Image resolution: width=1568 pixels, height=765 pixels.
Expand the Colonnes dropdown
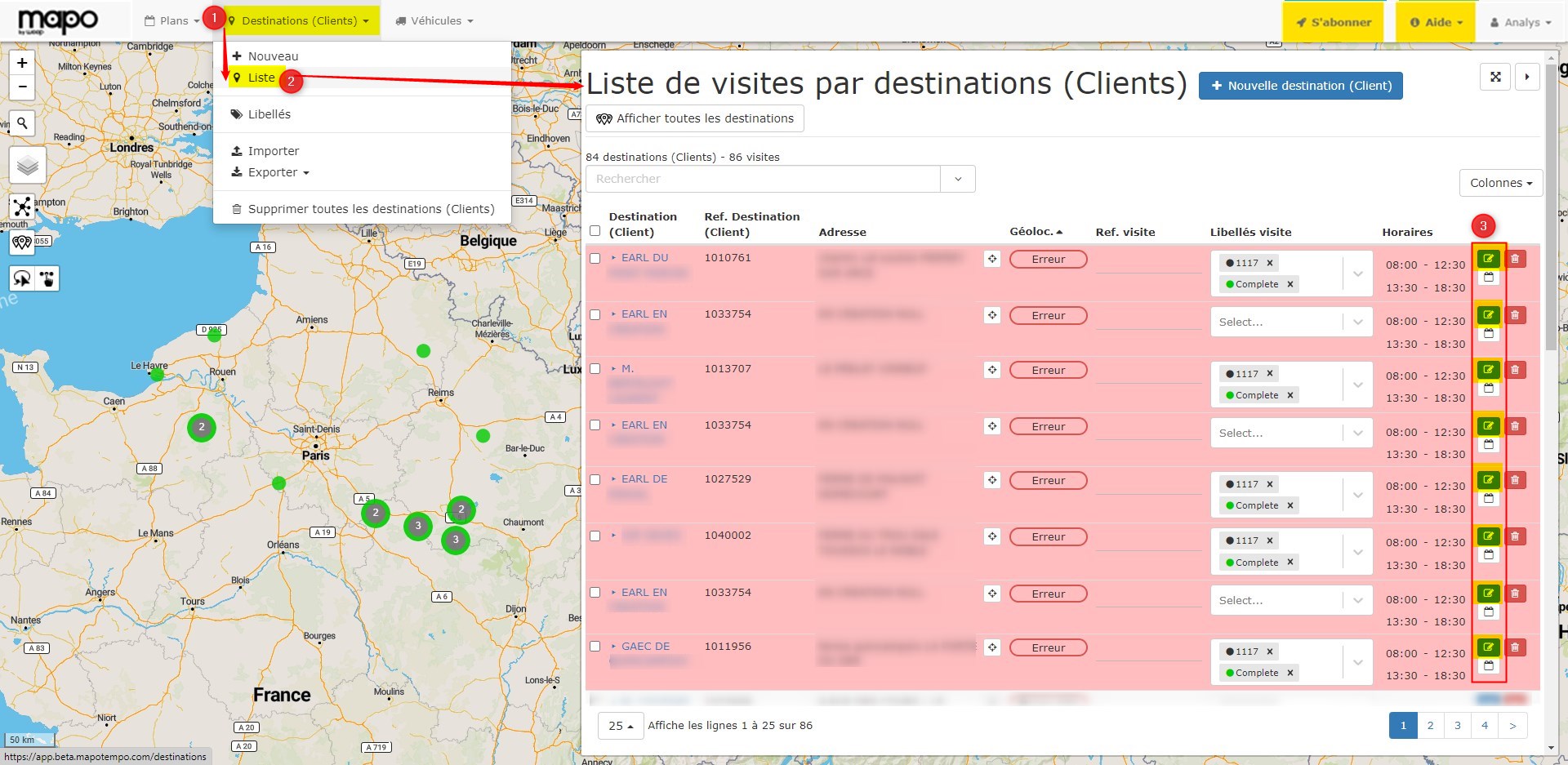point(1500,183)
